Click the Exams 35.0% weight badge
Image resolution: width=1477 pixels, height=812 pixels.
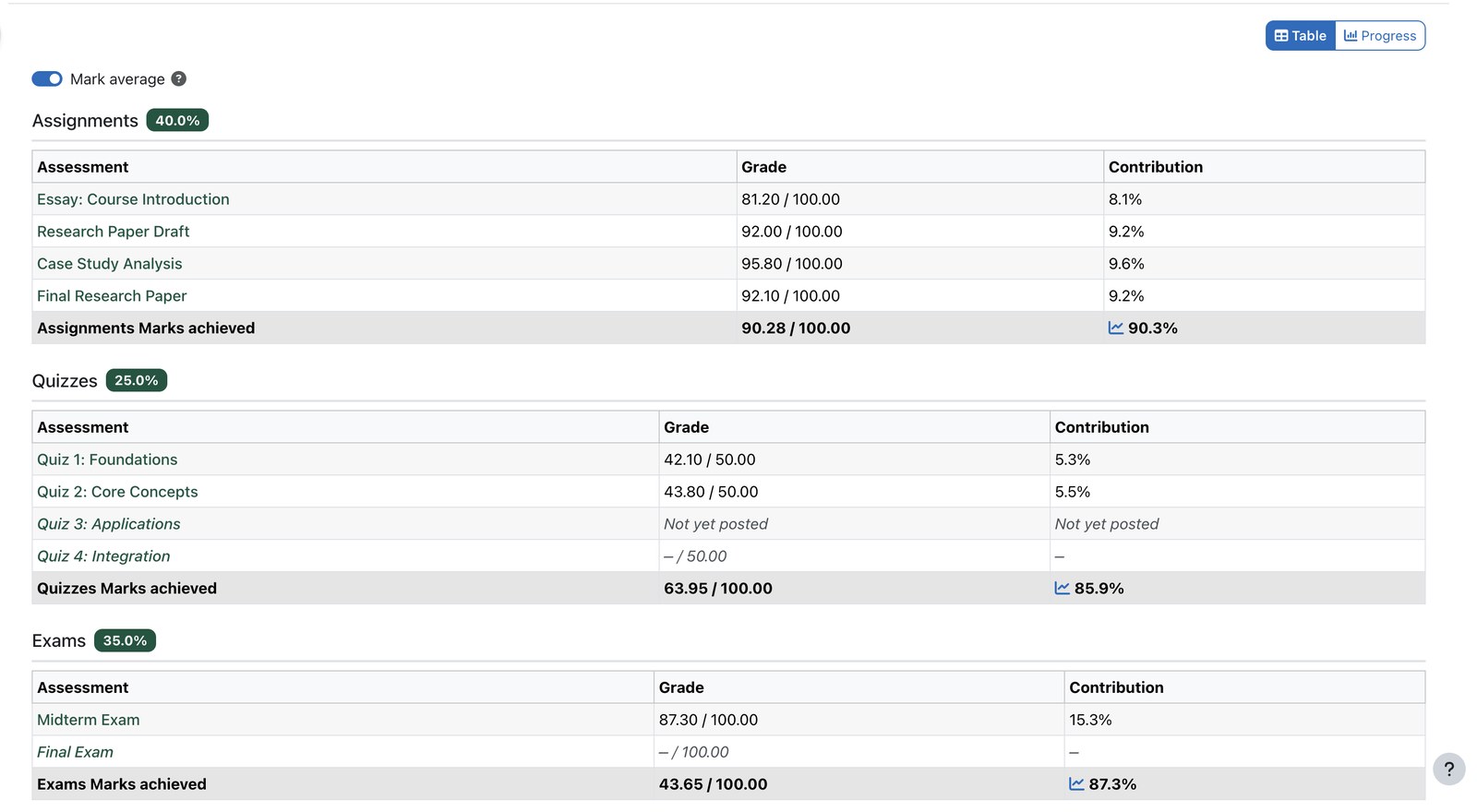(x=125, y=641)
